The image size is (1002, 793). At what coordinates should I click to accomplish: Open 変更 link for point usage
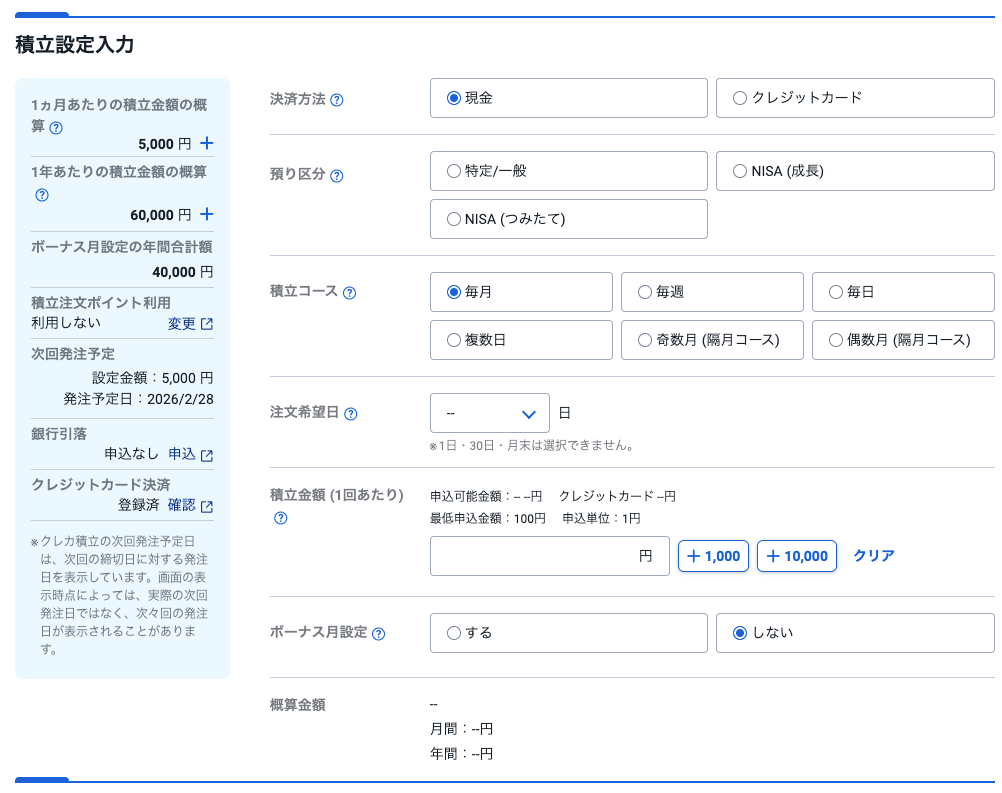point(189,324)
